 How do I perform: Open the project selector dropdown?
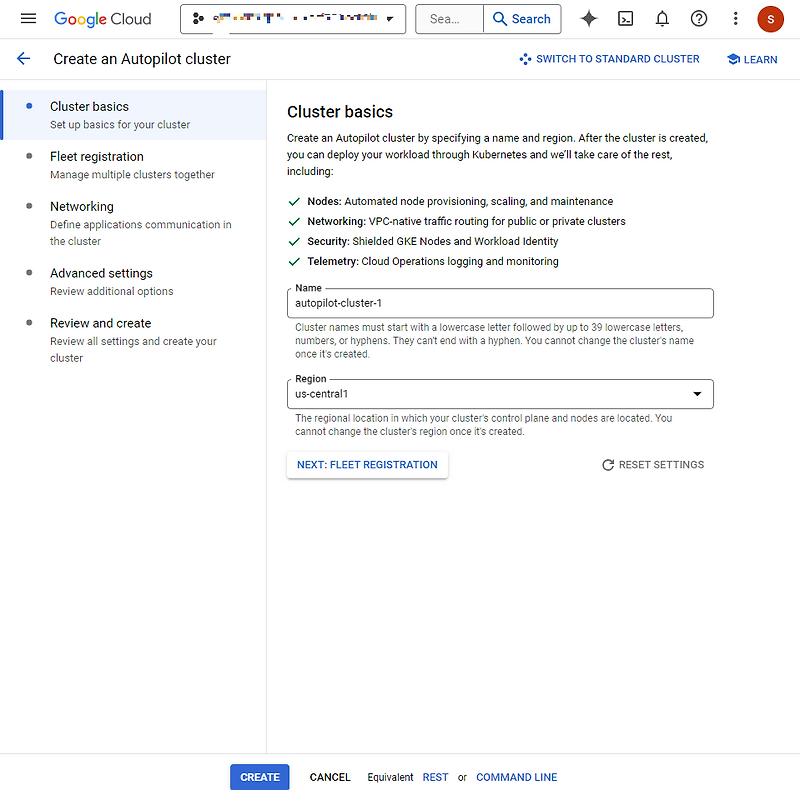tap(292, 18)
